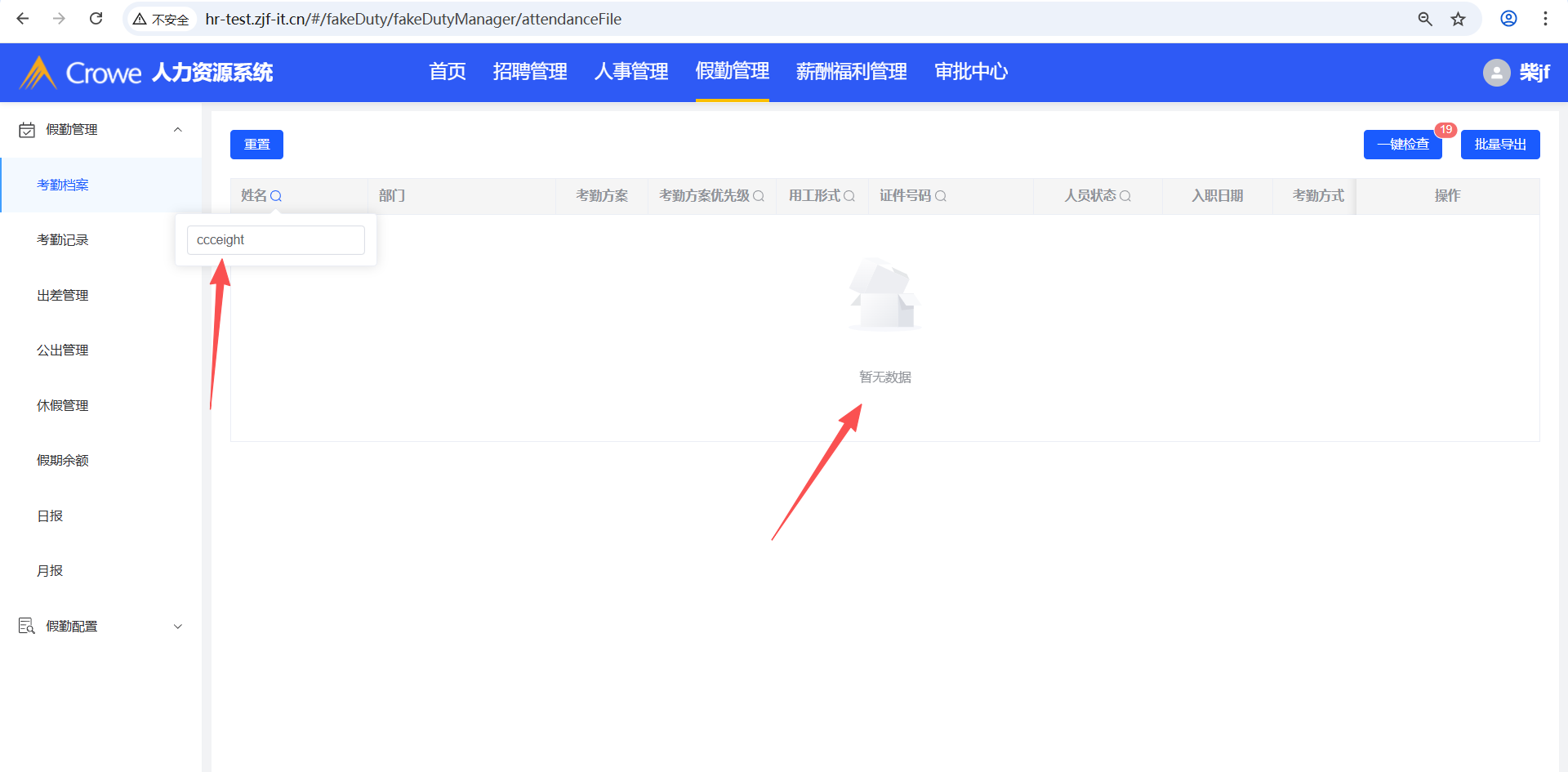Image resolution: width=1568 pixels, height=772 pixels.
Task: Click the calendar icon of 假勤管理
Action: click(x=27, y=130)
